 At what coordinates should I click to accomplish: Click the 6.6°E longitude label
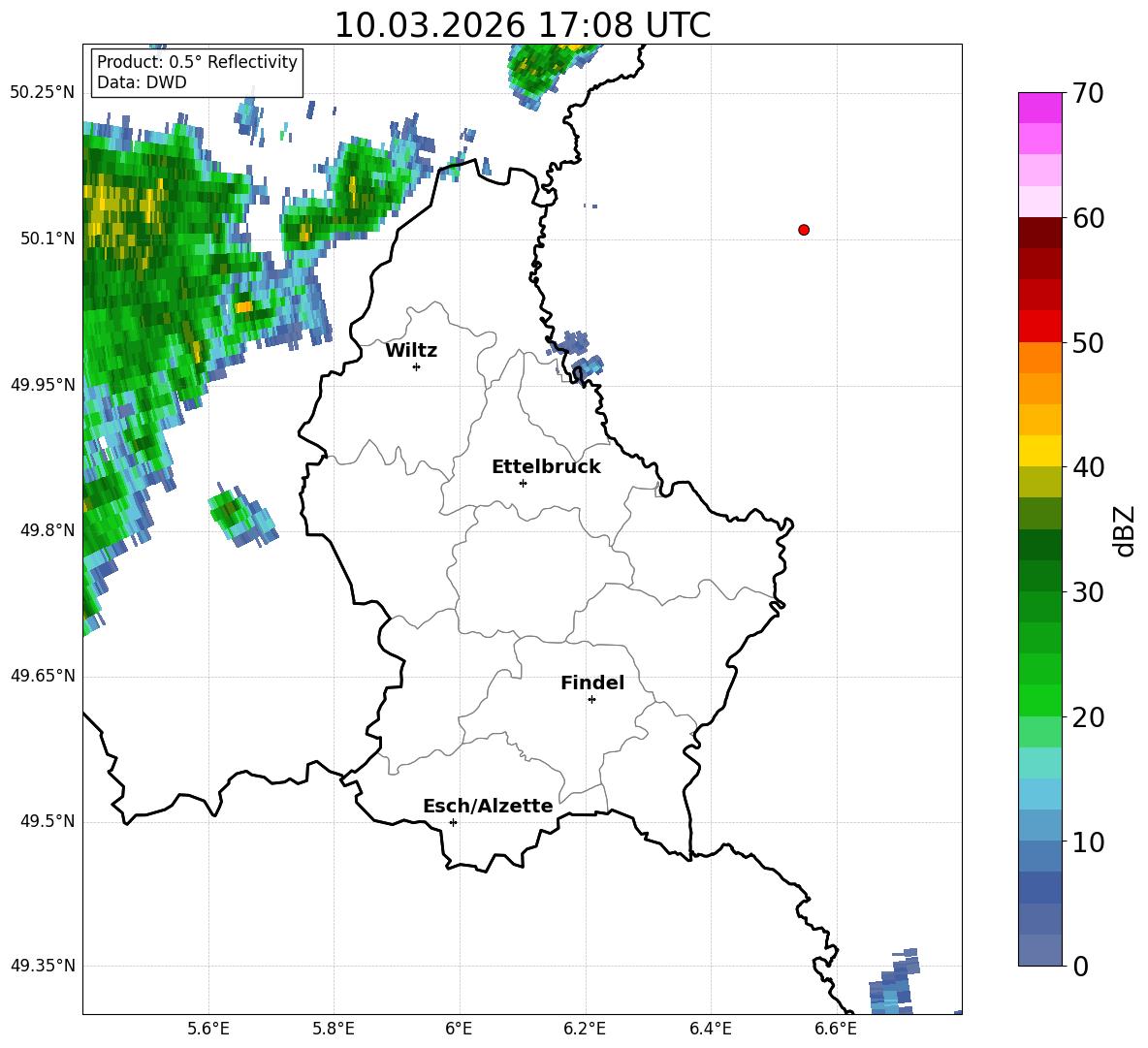(x=836, y=1029)
